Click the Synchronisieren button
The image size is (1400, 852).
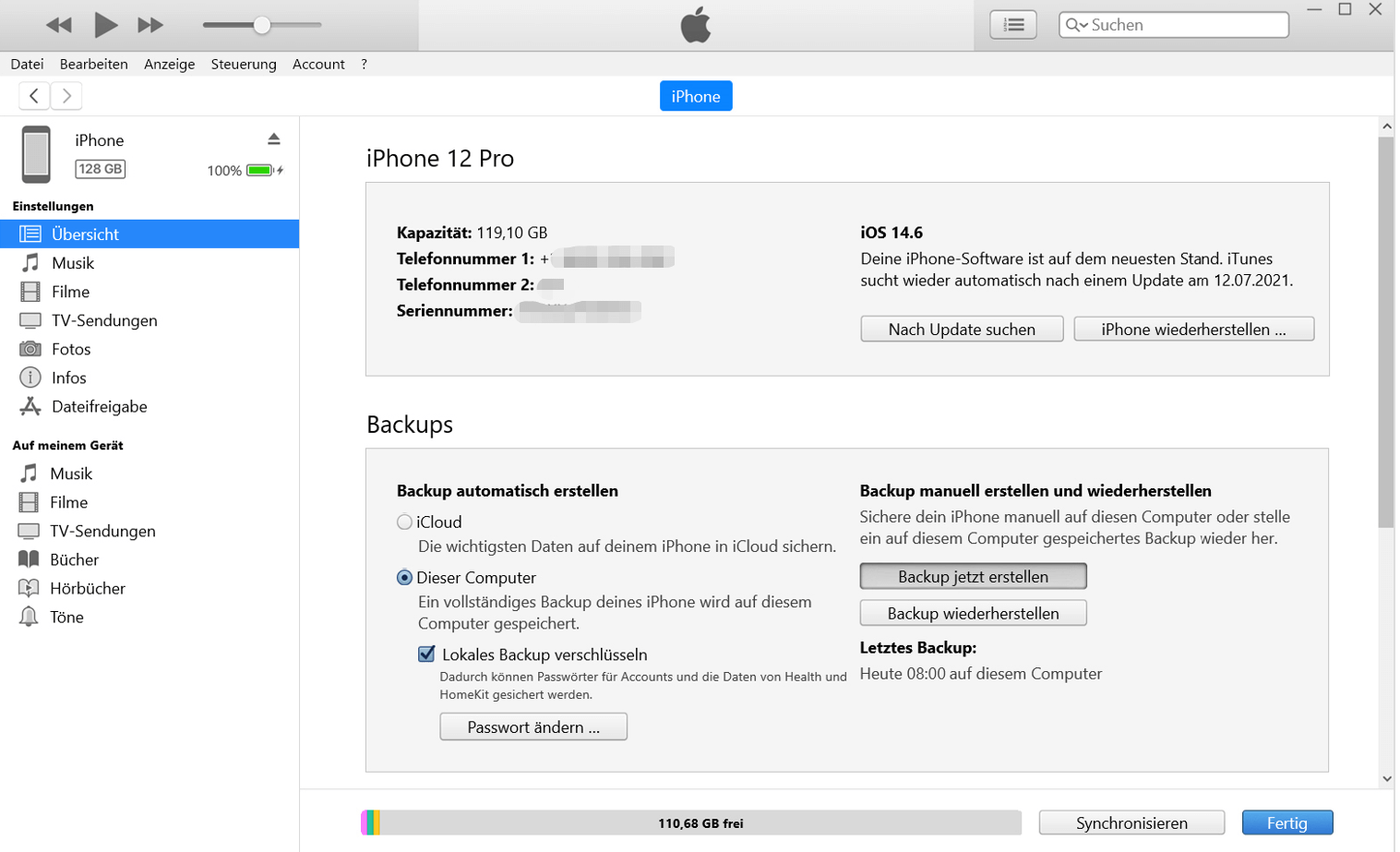pos(1131,822)
